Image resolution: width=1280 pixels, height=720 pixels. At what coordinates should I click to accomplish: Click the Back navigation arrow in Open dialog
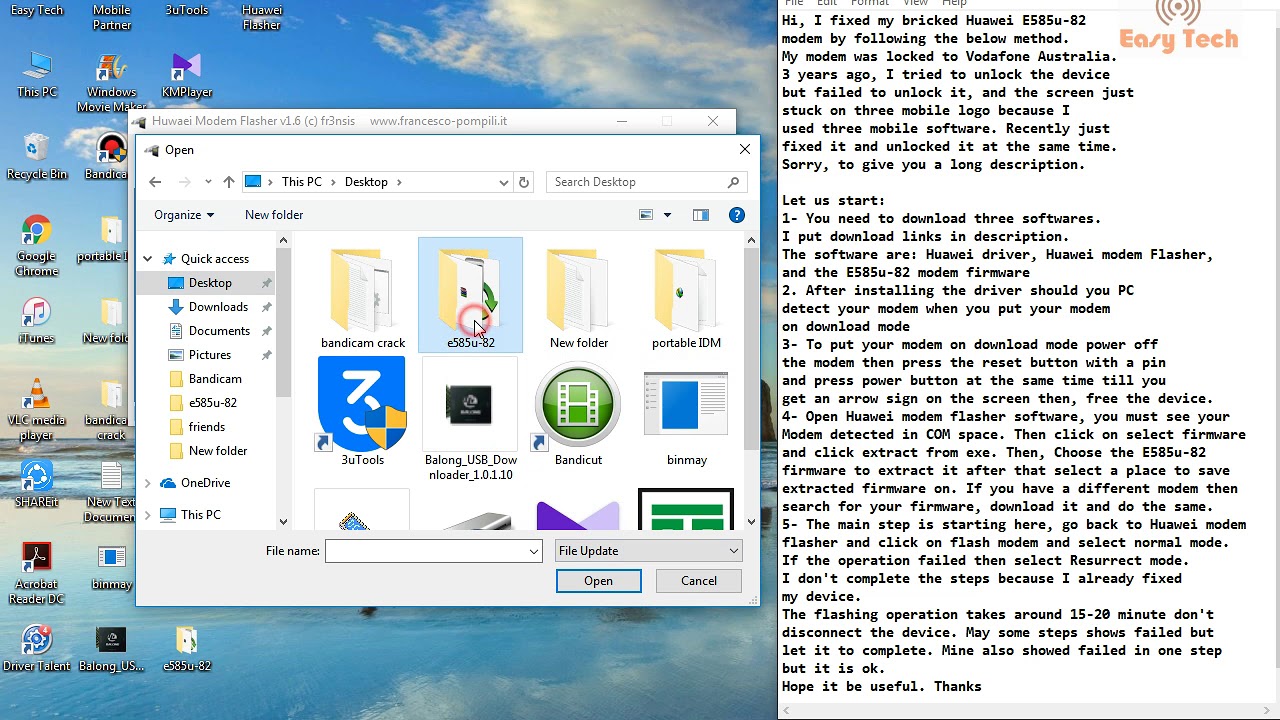(155, 182)
